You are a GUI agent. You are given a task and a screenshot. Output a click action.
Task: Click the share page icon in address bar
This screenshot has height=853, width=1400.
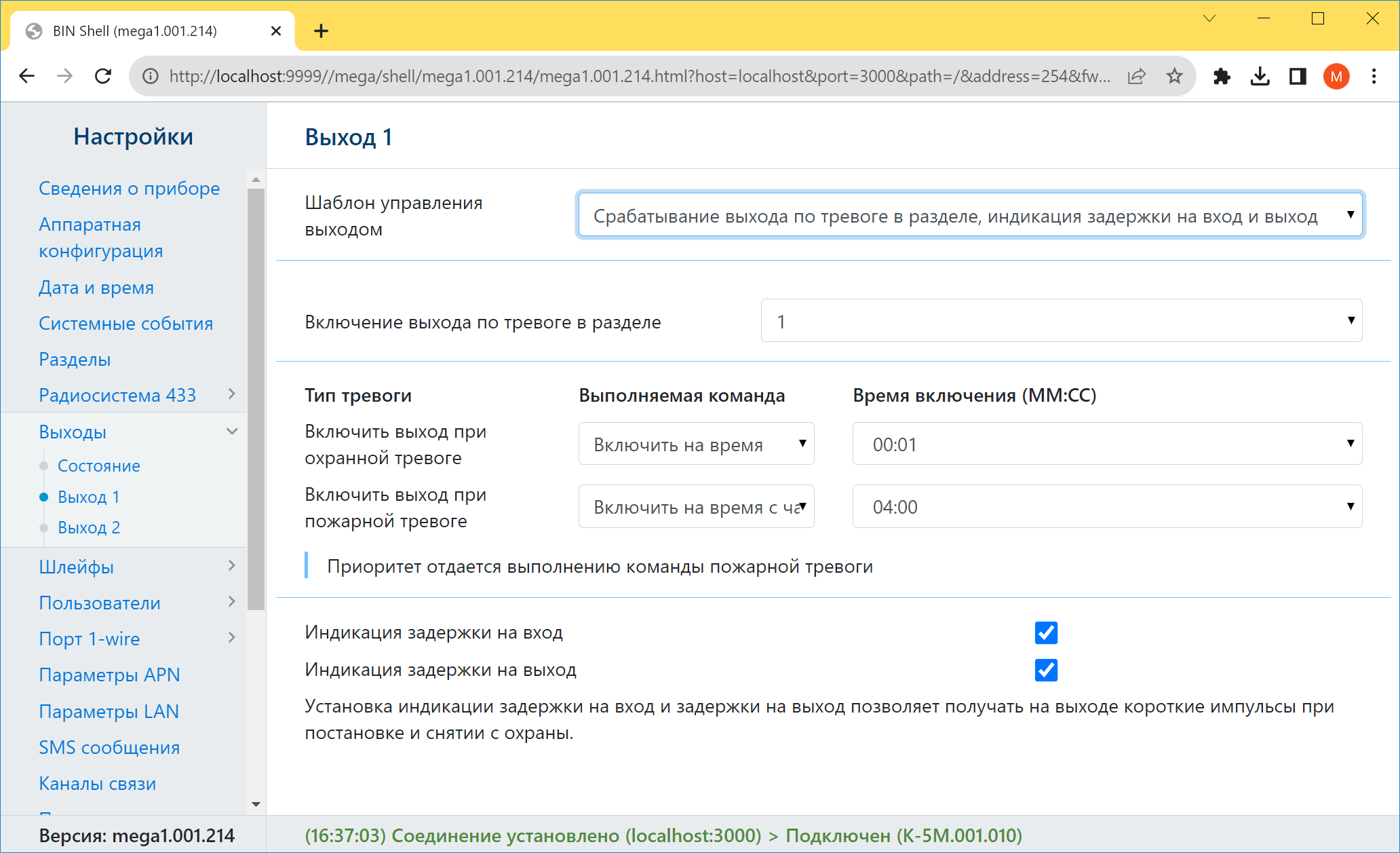(1137, 76)
